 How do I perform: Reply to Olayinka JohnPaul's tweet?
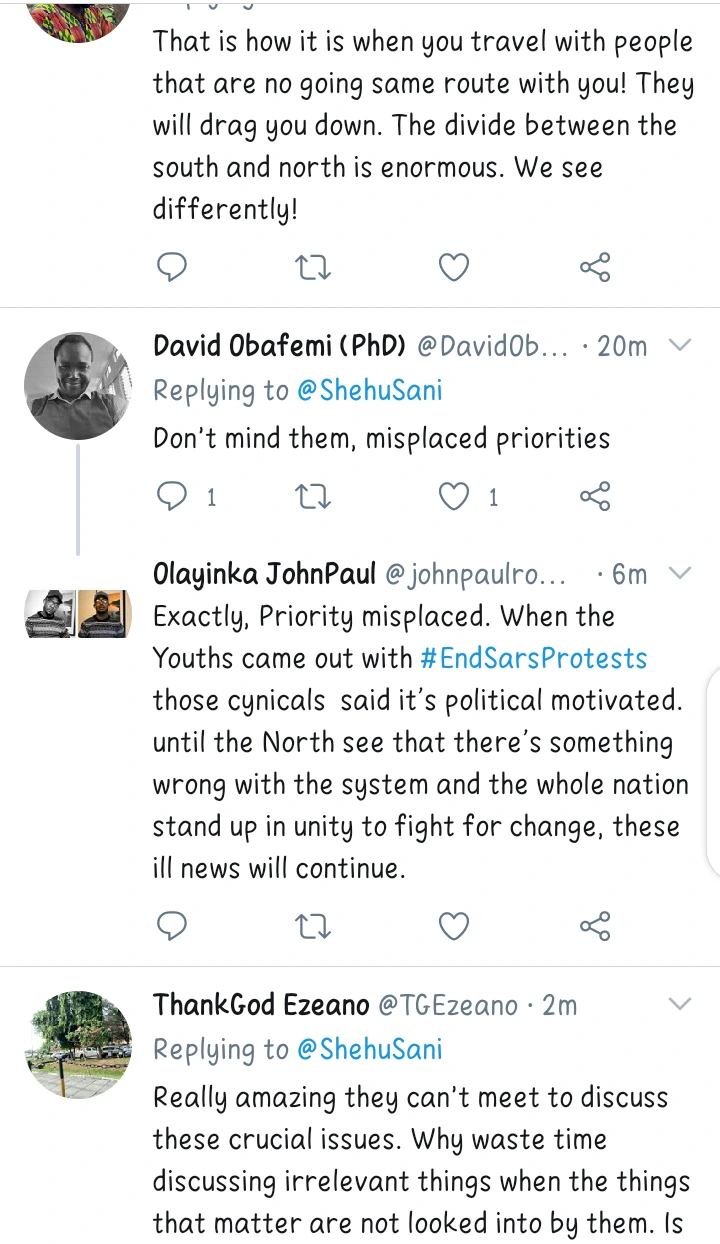click(x=173, y=926)
